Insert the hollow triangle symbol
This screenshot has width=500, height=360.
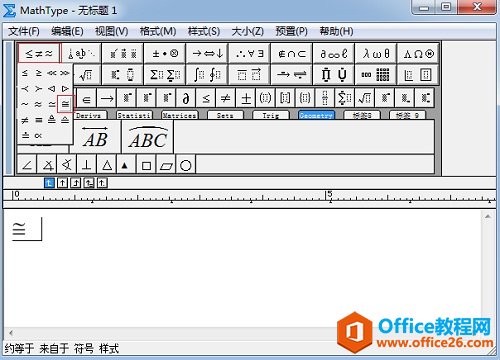click(x=107, y=165)
